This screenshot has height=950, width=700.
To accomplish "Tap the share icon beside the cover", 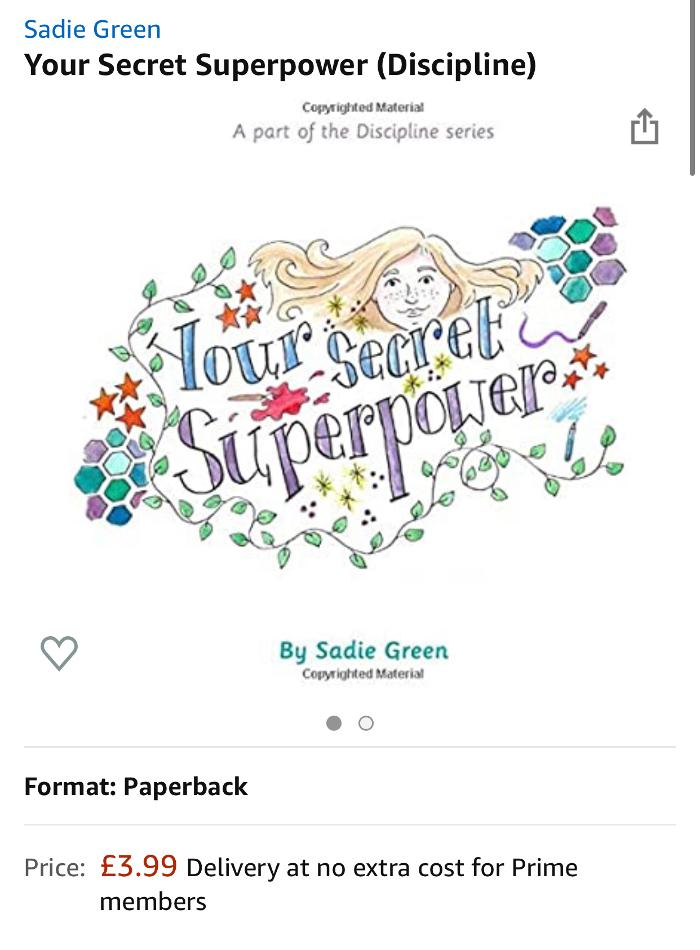I will (x=644, y=126).
